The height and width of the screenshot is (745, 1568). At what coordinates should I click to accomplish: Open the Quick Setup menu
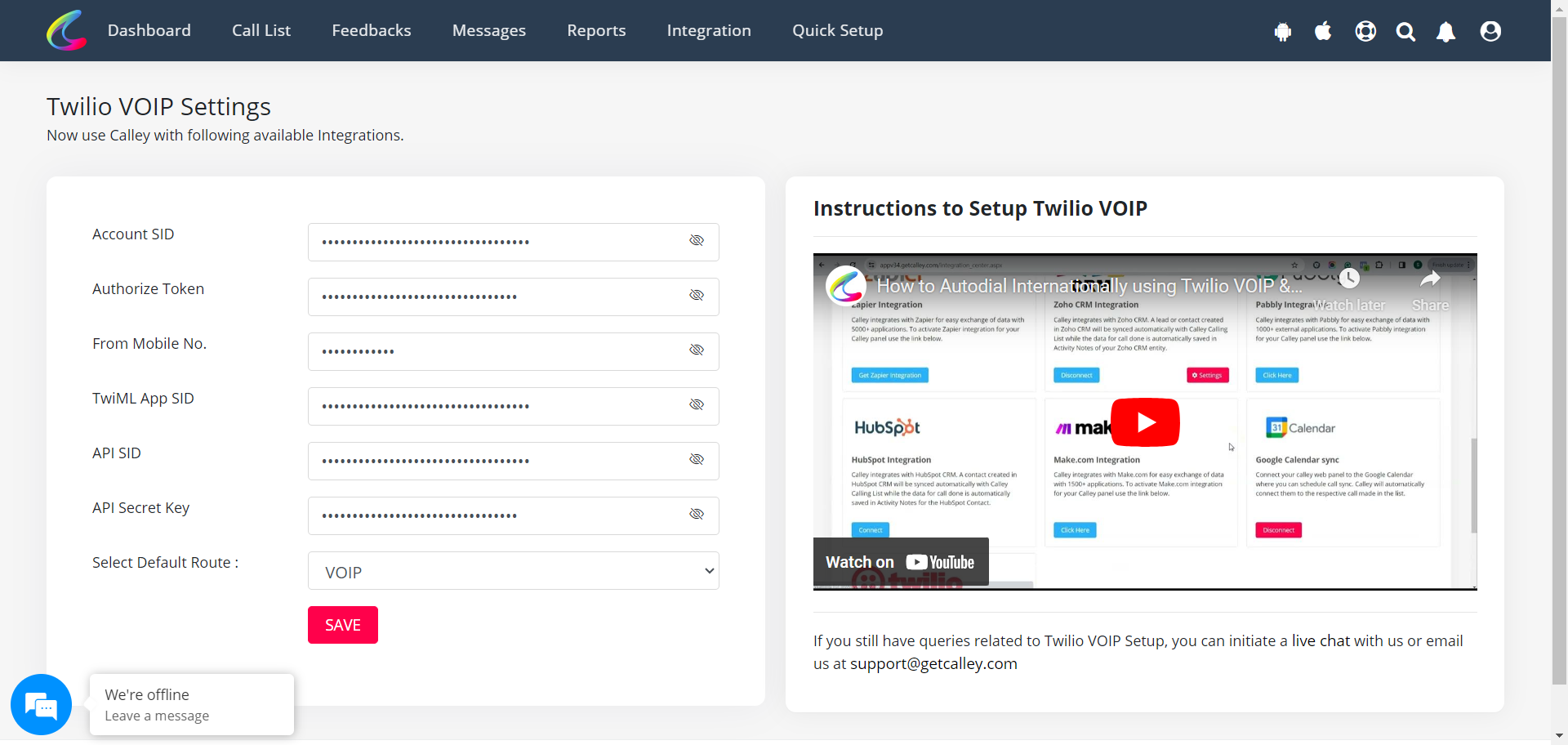[838, 30]
